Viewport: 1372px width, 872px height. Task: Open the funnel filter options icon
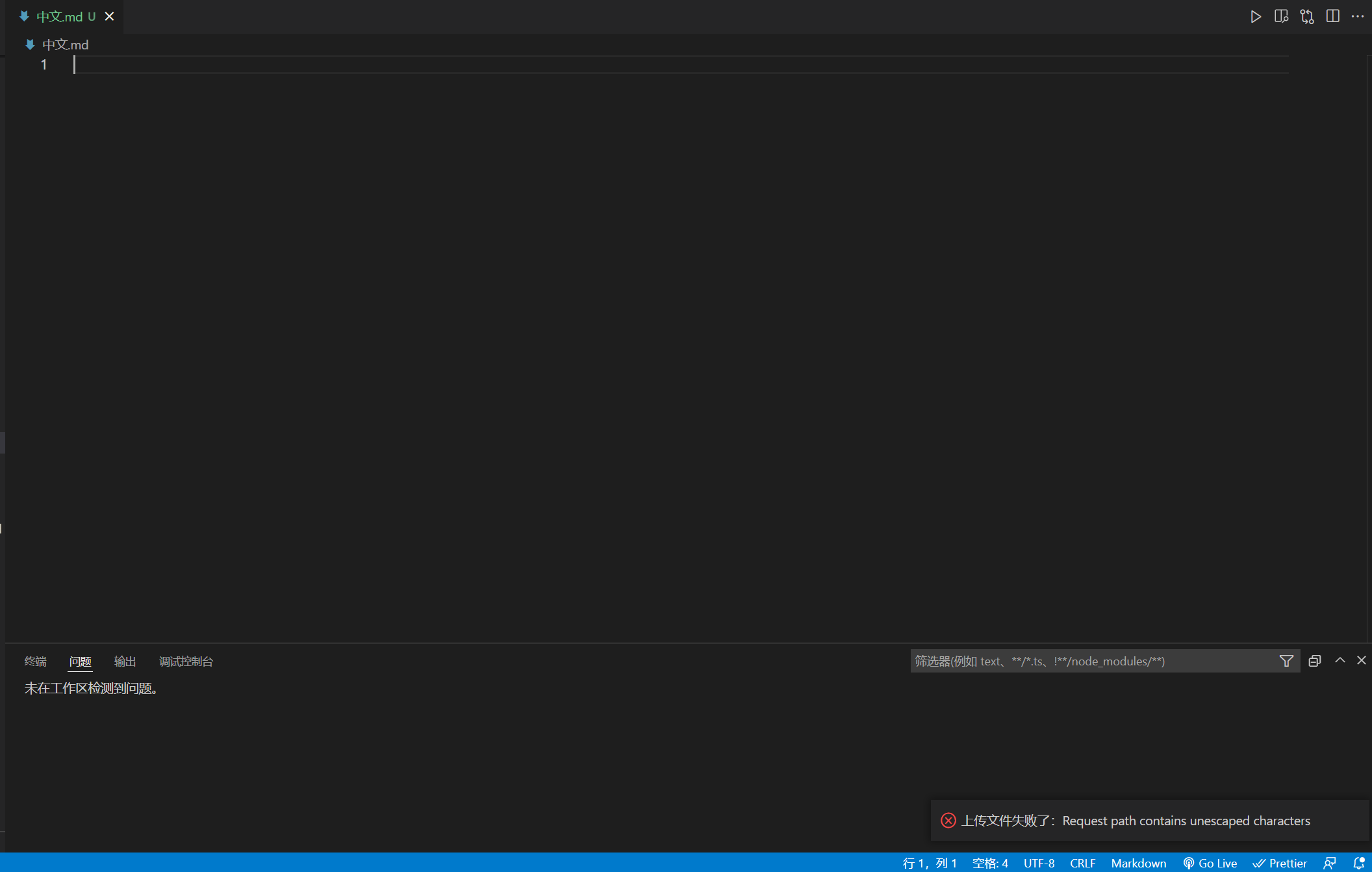click(x=1286, y=661)
